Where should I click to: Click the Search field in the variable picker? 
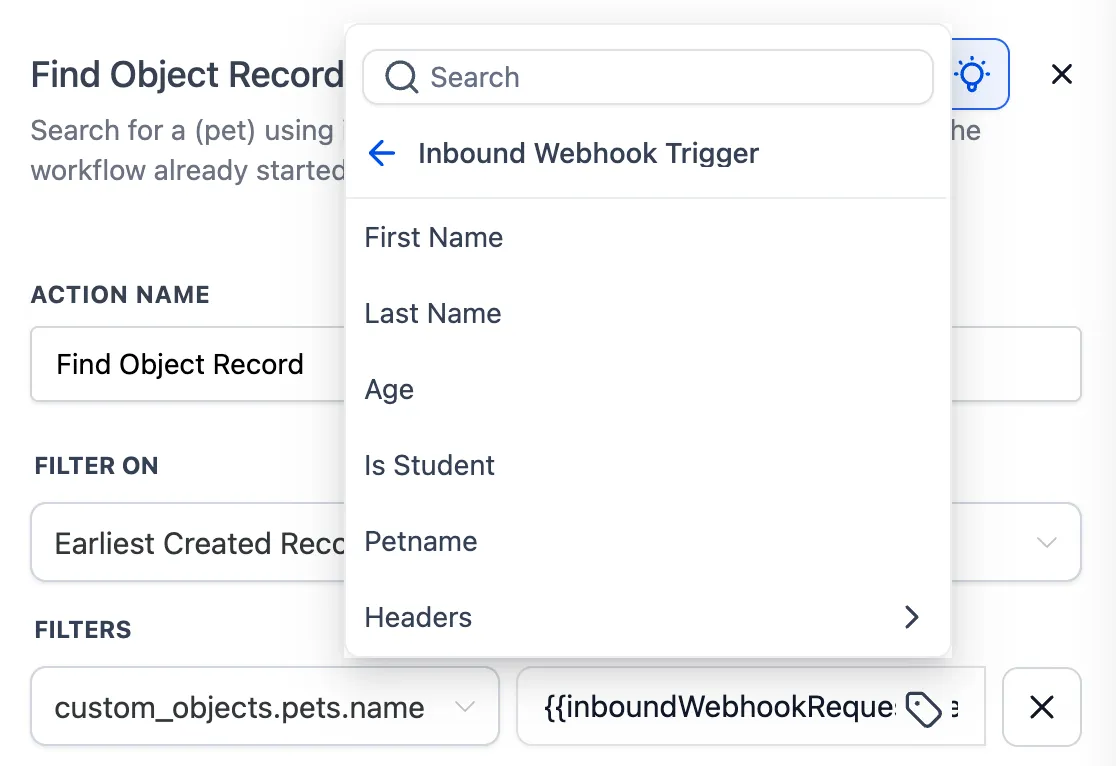(x=648, y=77)
